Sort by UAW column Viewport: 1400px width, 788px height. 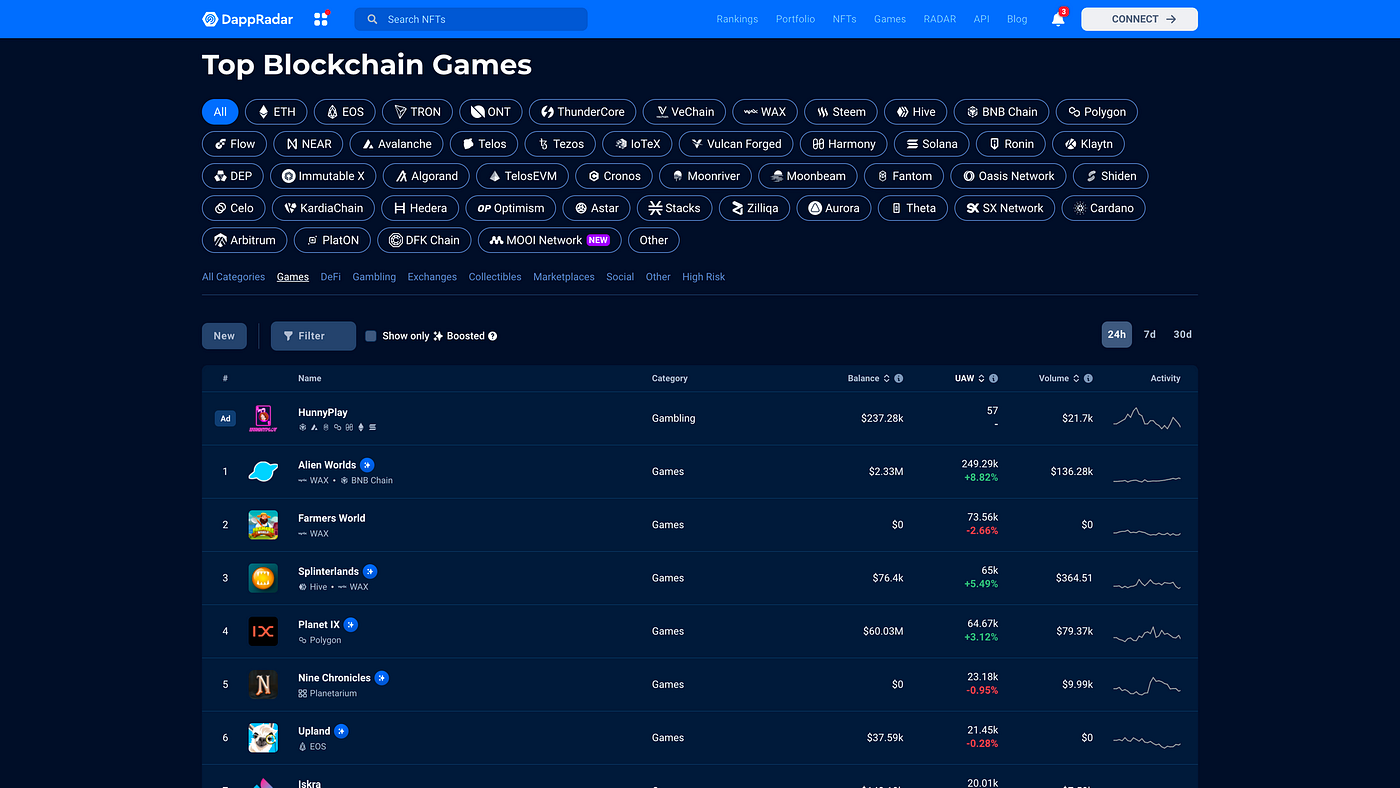(970, 378)
